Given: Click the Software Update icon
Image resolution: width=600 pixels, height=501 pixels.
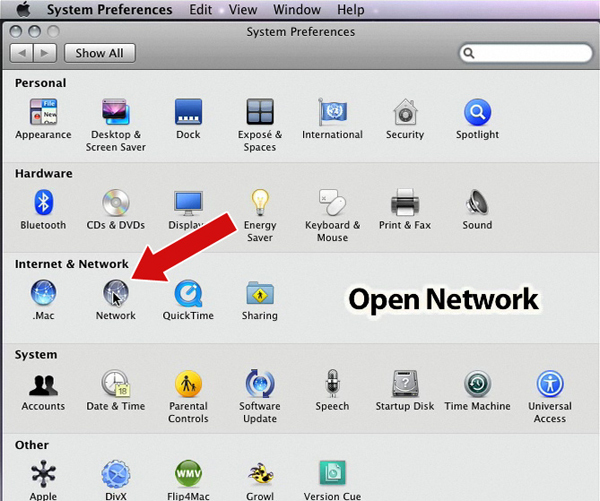Looking at the screenshot, I should tap(259, 384).
